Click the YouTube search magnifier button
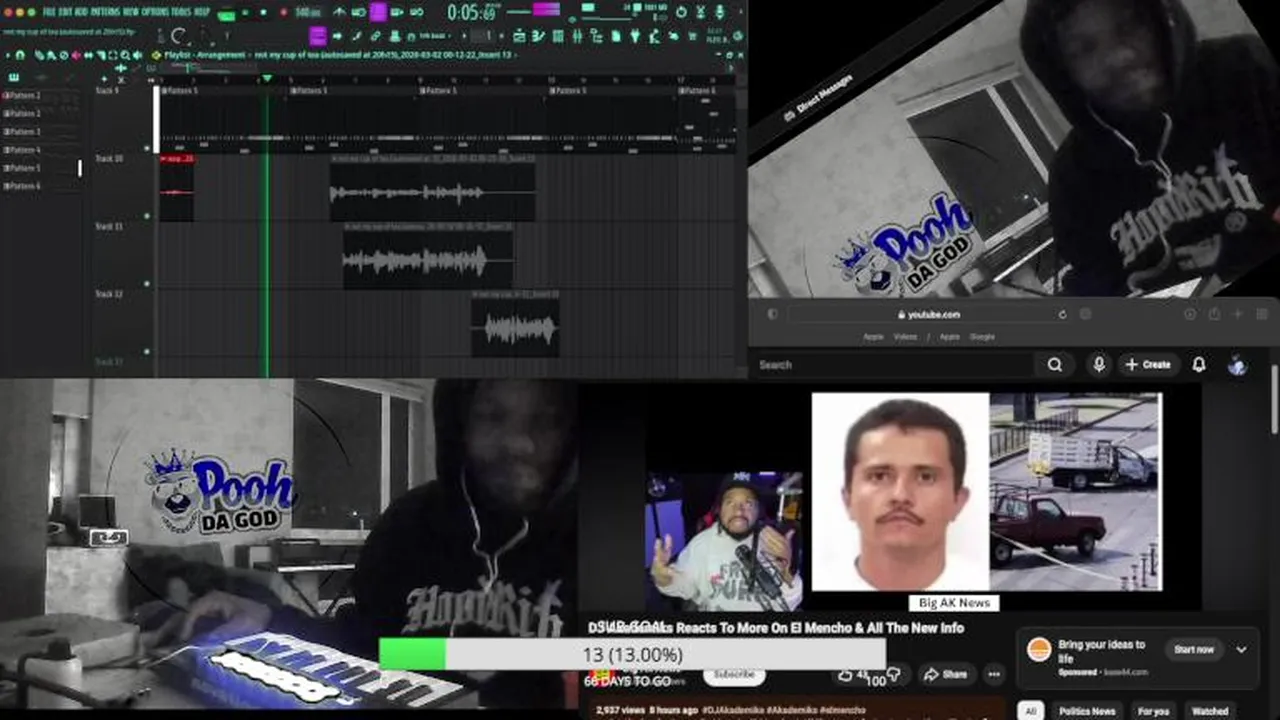The height and width of the screenshot is (720, 1280). coord(1055,365)
